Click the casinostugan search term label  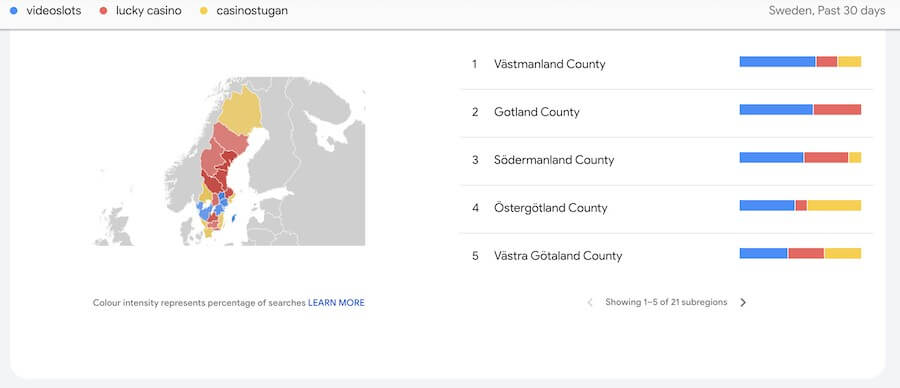tap(252, 10)
